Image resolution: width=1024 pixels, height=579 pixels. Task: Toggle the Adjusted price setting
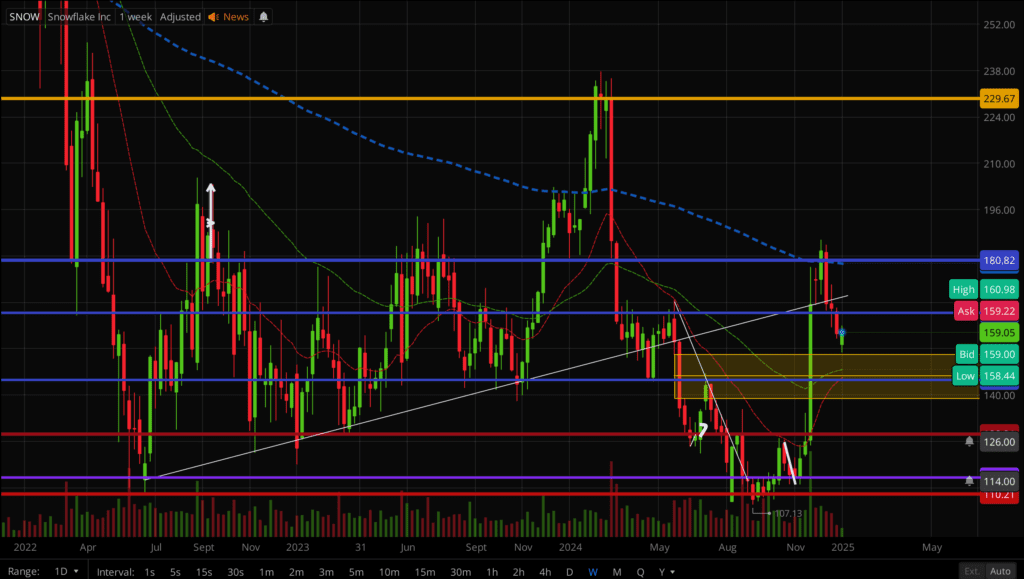(x=180, y=17)
